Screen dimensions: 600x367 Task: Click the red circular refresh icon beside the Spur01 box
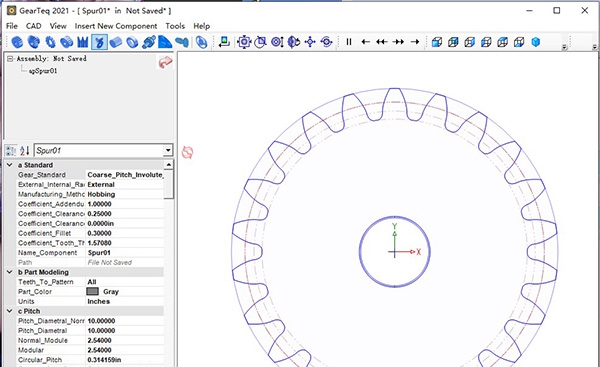(188, 152)
